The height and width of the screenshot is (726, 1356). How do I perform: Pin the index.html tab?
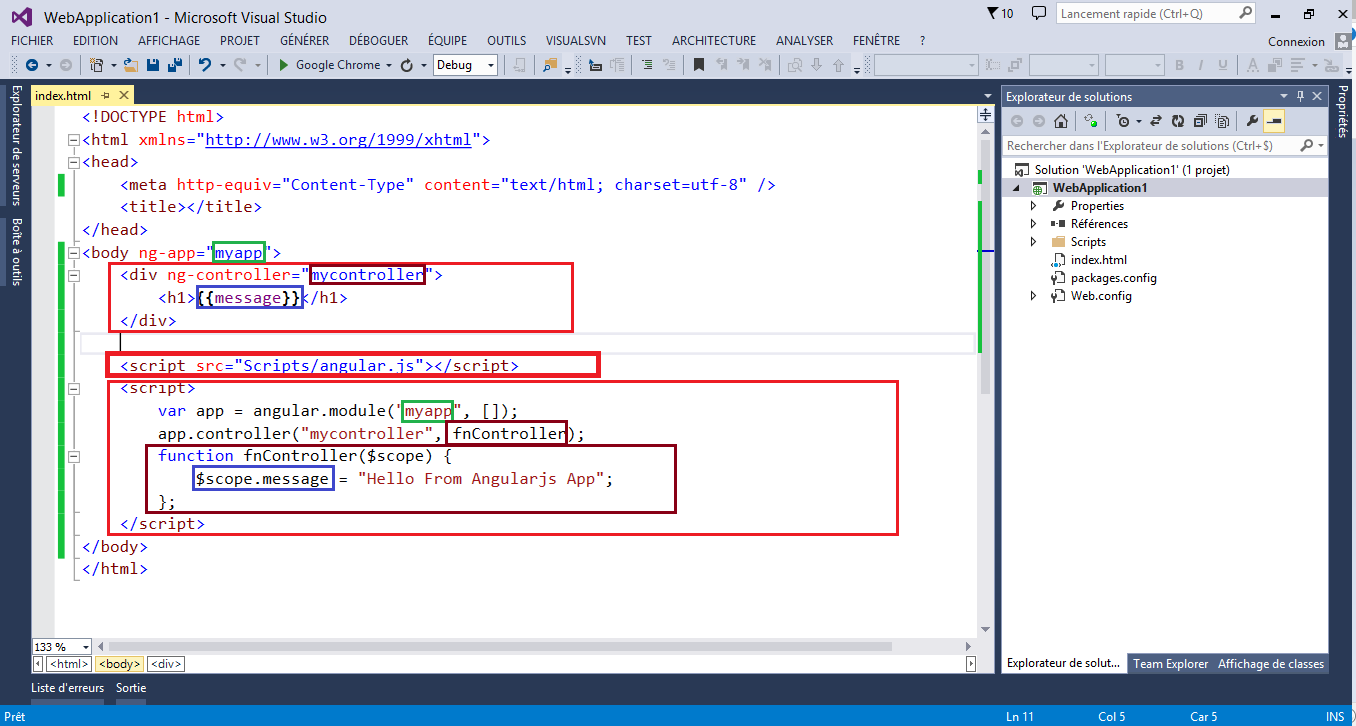[105, 96]
